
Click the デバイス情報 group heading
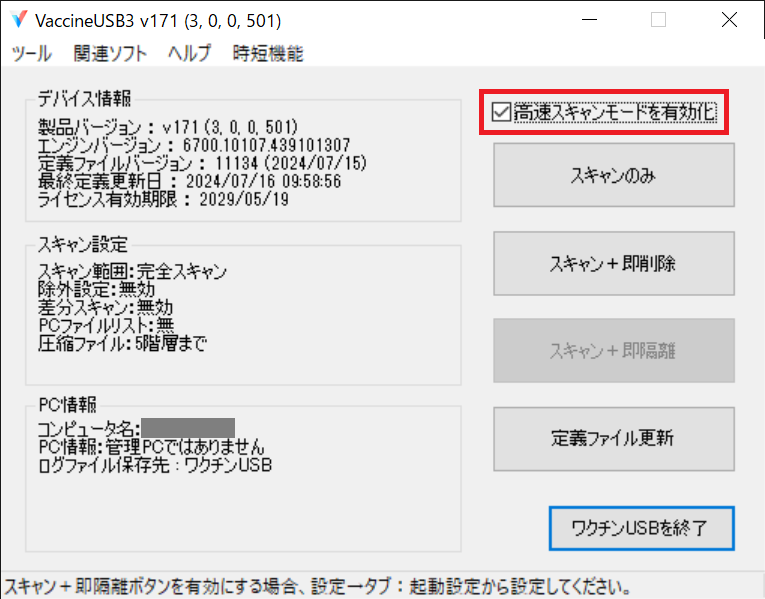point(84,99)
